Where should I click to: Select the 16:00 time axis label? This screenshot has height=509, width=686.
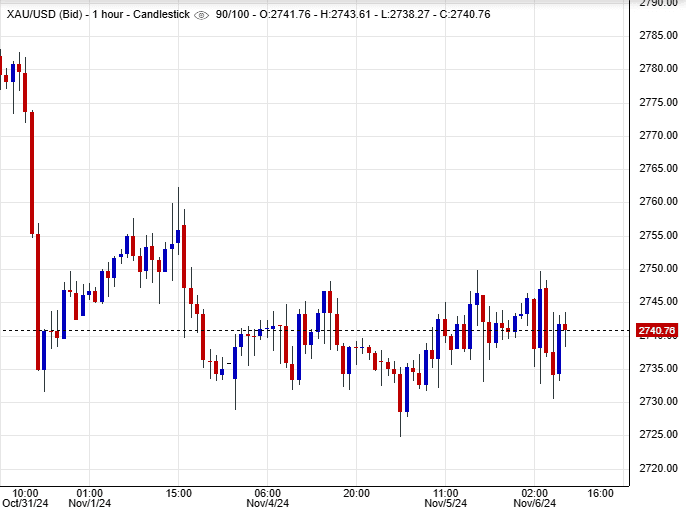(600, 493)
